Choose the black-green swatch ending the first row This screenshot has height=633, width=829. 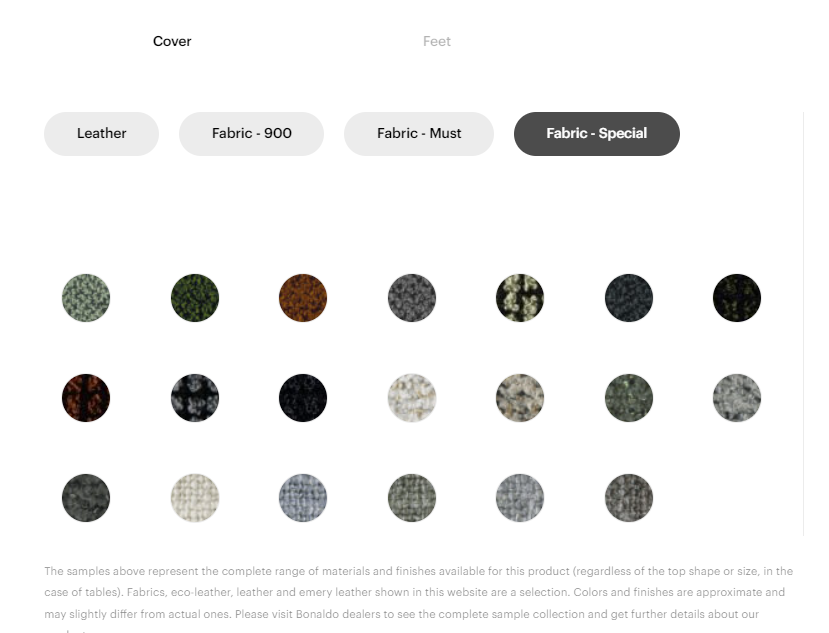(737, 298)
